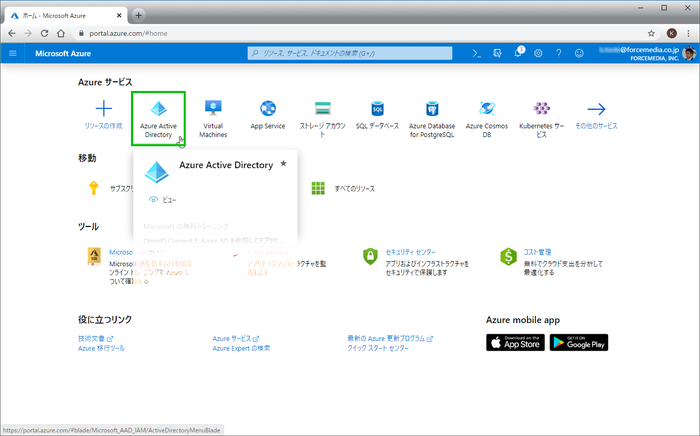The image size is (700, 436).
Task: Download from the App Store badge
Action: pyautogui.click(x=515, y=342)
